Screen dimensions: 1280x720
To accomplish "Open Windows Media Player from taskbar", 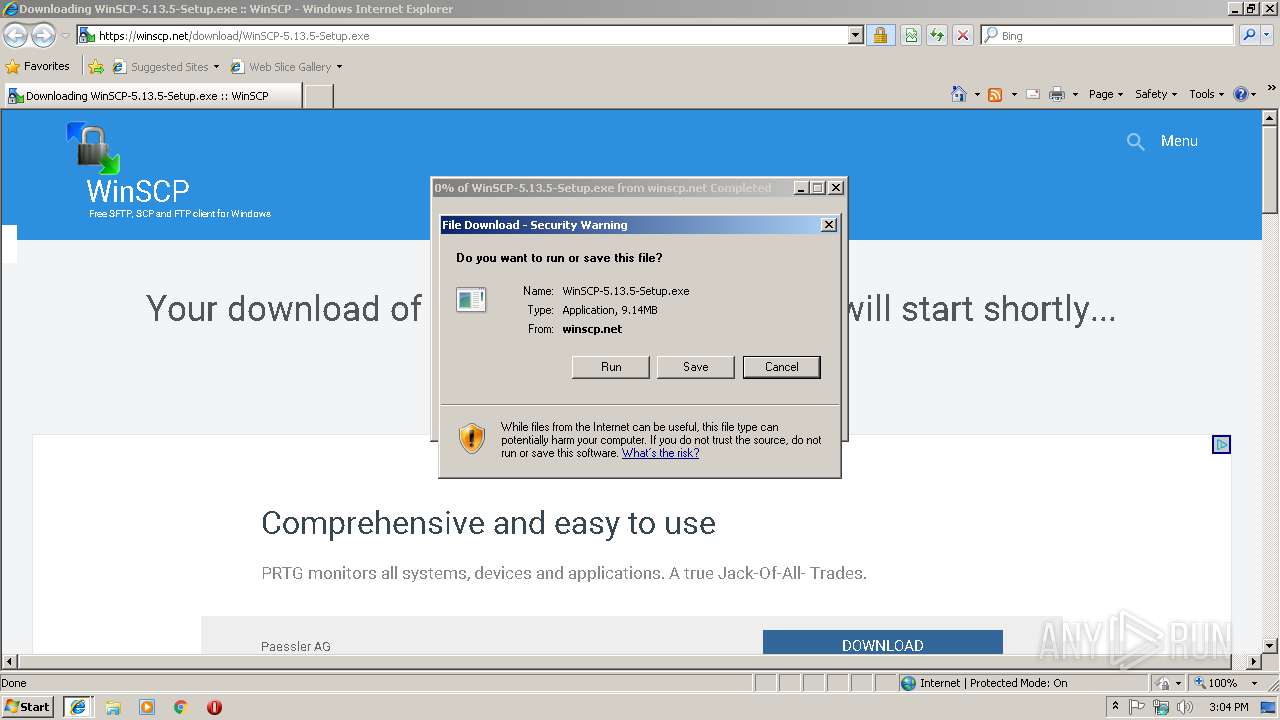I will tap(147, 707).
